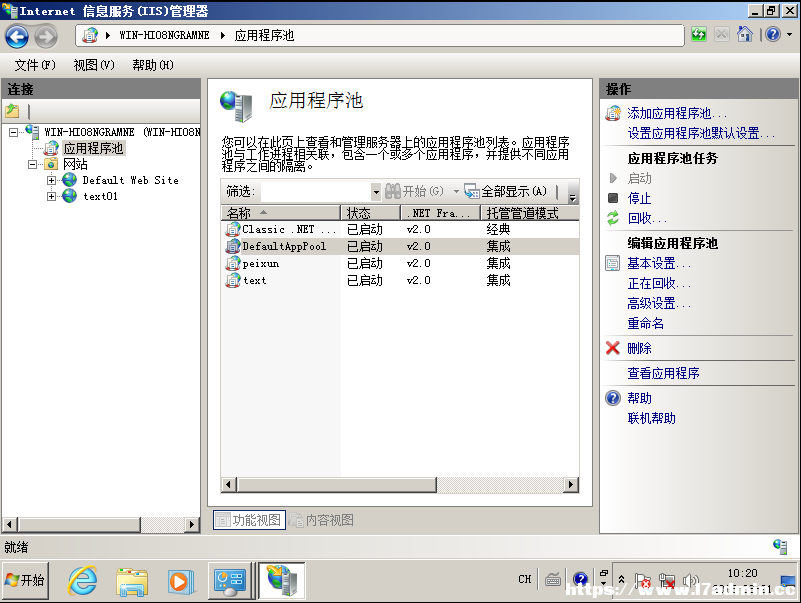Open the 筛选 filter dropdown arrow
The width and height of the screenshot is (801, 603).
pos(376,192)
